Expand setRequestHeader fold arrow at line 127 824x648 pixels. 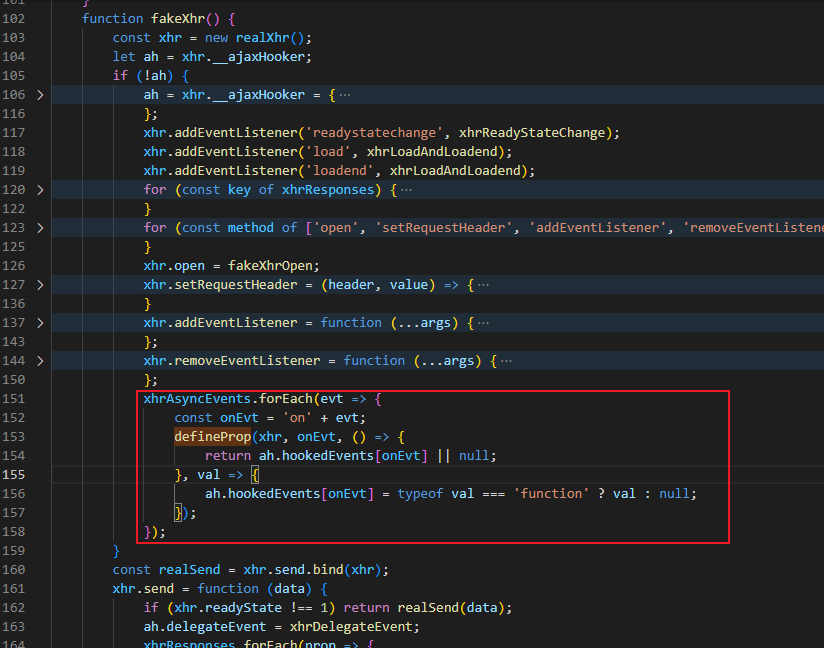pos(40,285)
